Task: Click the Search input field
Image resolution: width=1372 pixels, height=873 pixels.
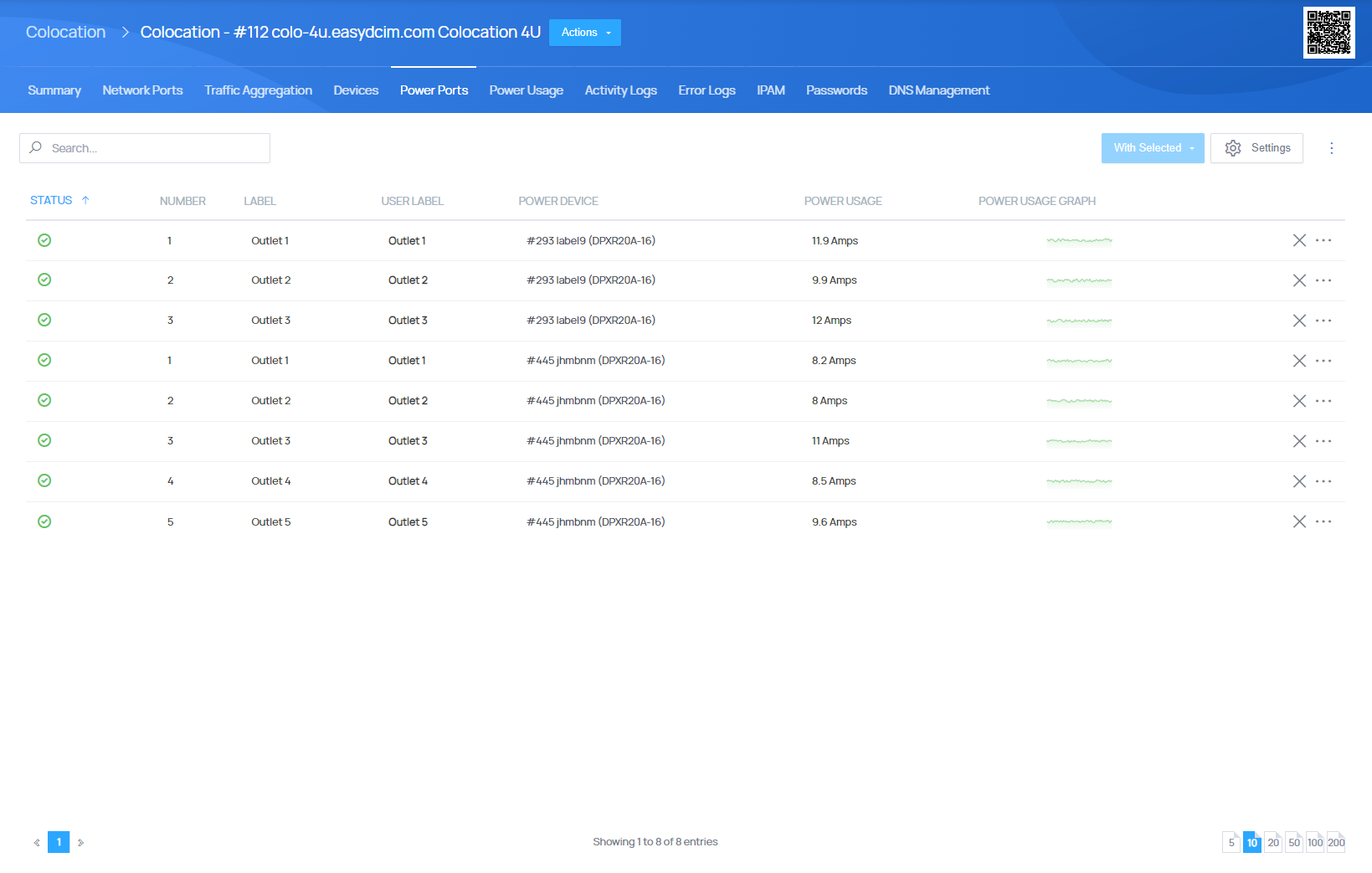Action: [x=145, y=148]
